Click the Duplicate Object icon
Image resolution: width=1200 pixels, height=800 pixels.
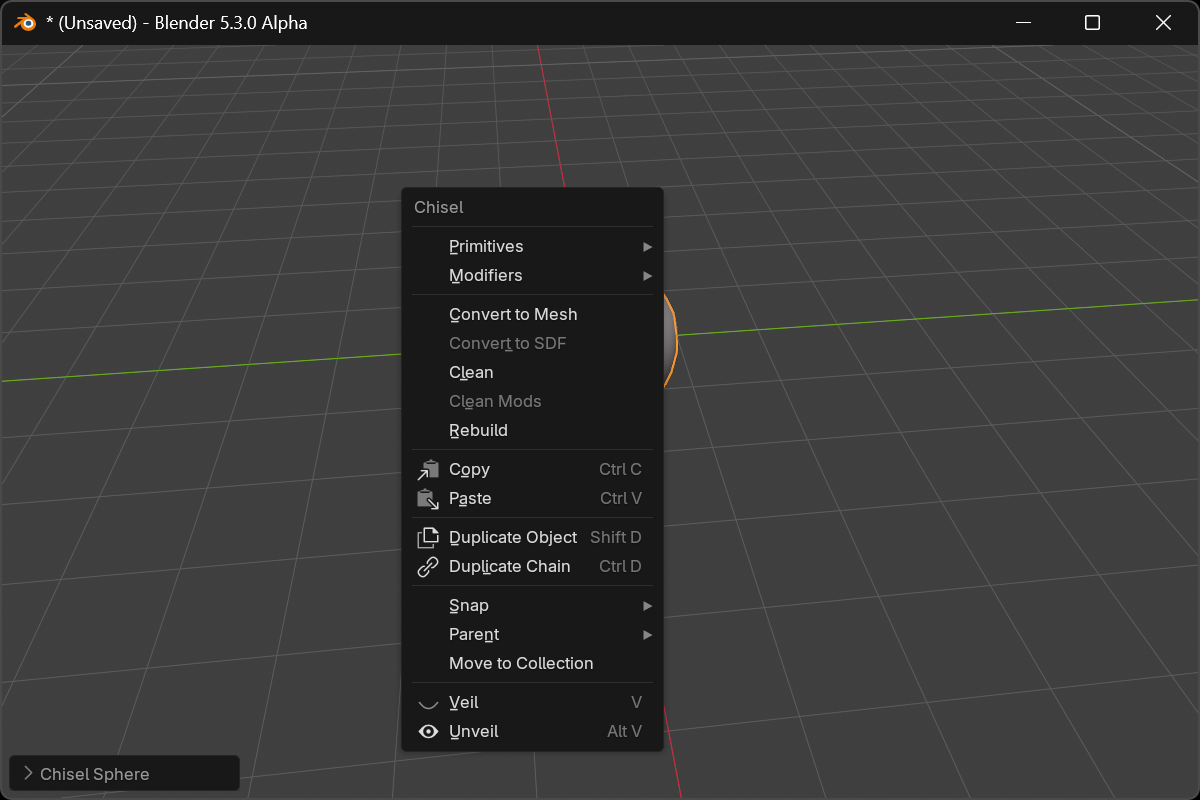(428, 537)
